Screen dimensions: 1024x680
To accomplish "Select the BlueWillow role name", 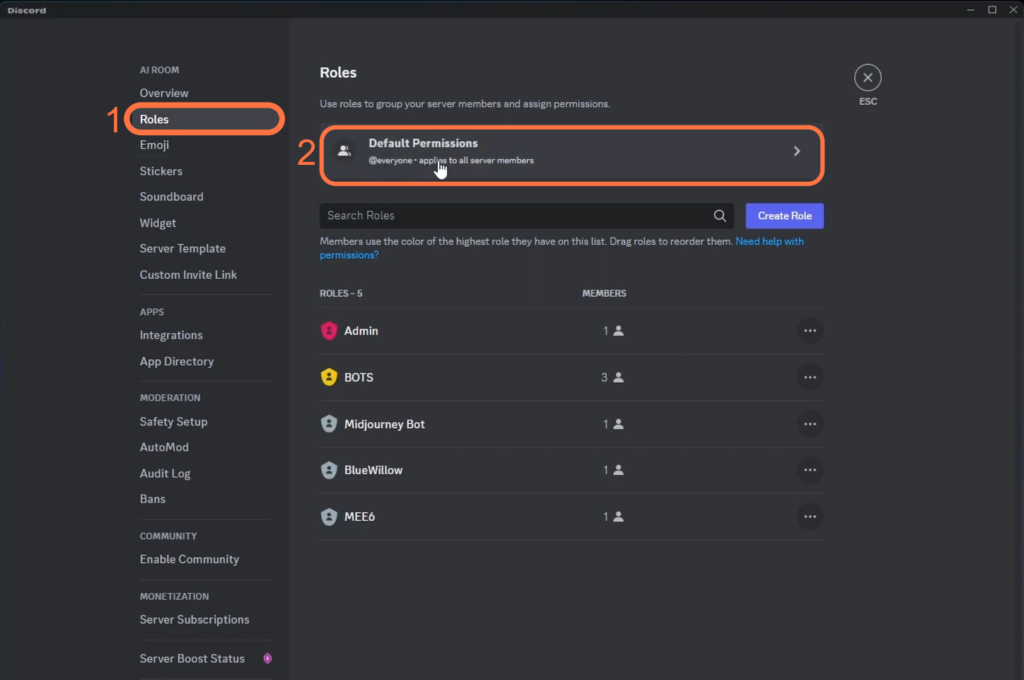I will [374, 470].
